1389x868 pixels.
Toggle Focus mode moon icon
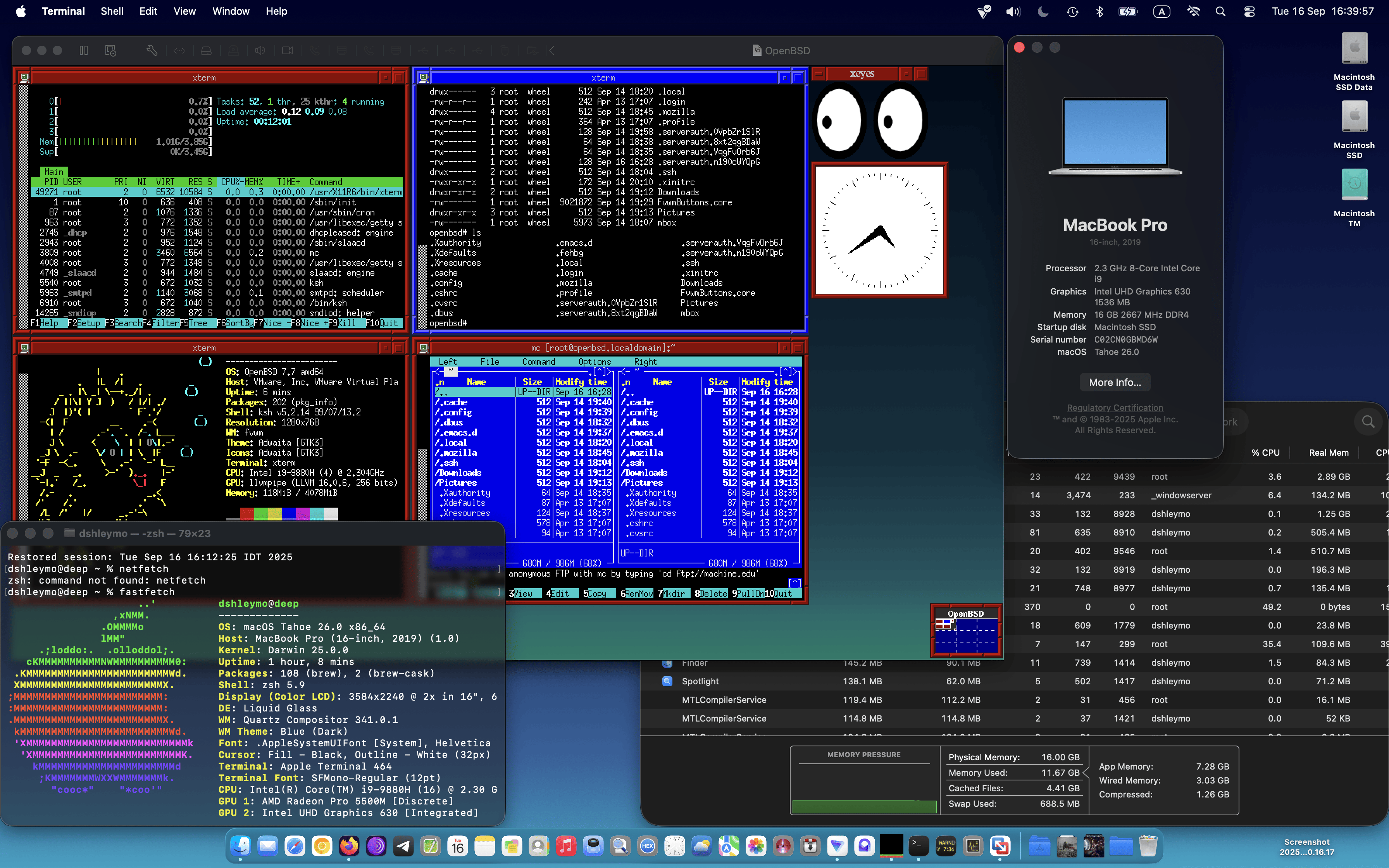point(1043,12)
